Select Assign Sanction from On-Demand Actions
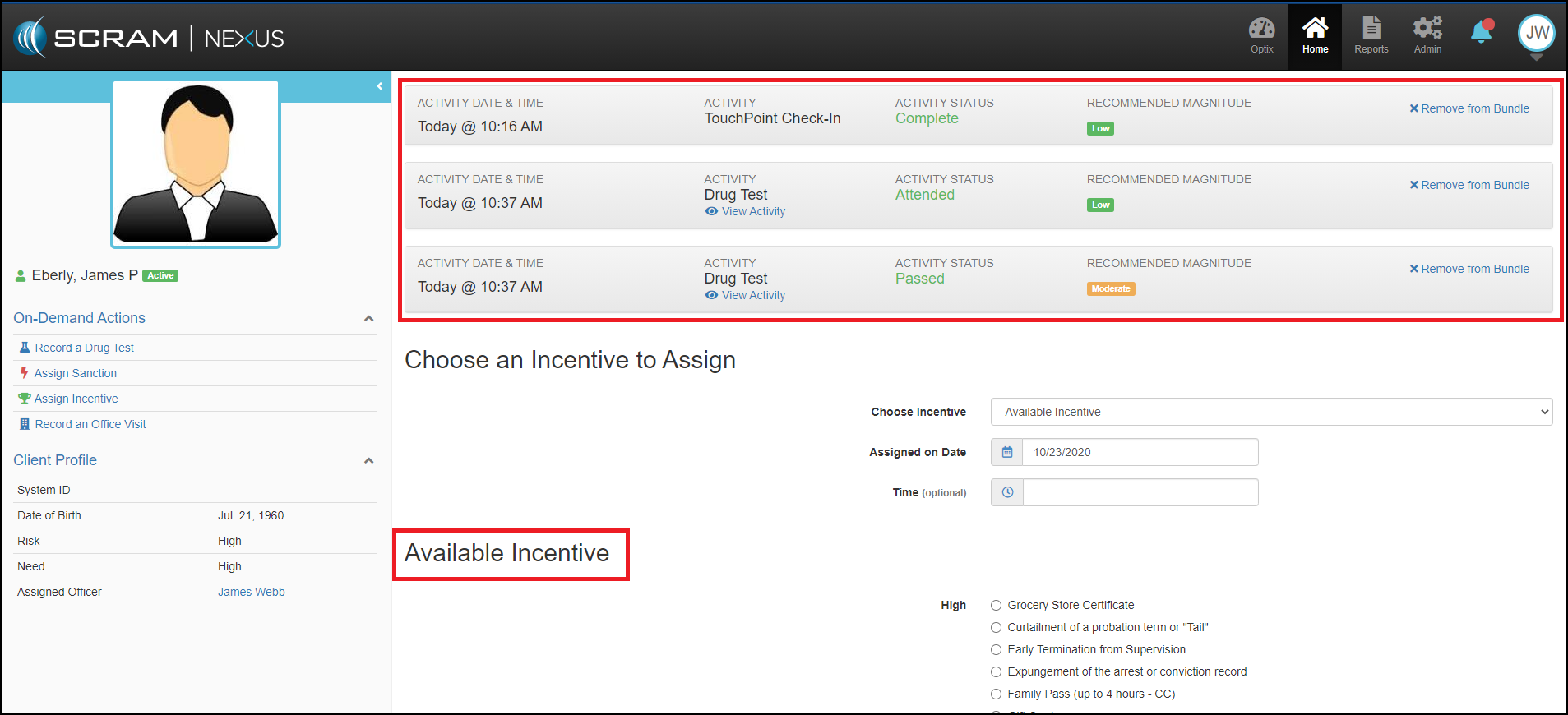Screen dimensions: 1568x715 pos(76,373)
